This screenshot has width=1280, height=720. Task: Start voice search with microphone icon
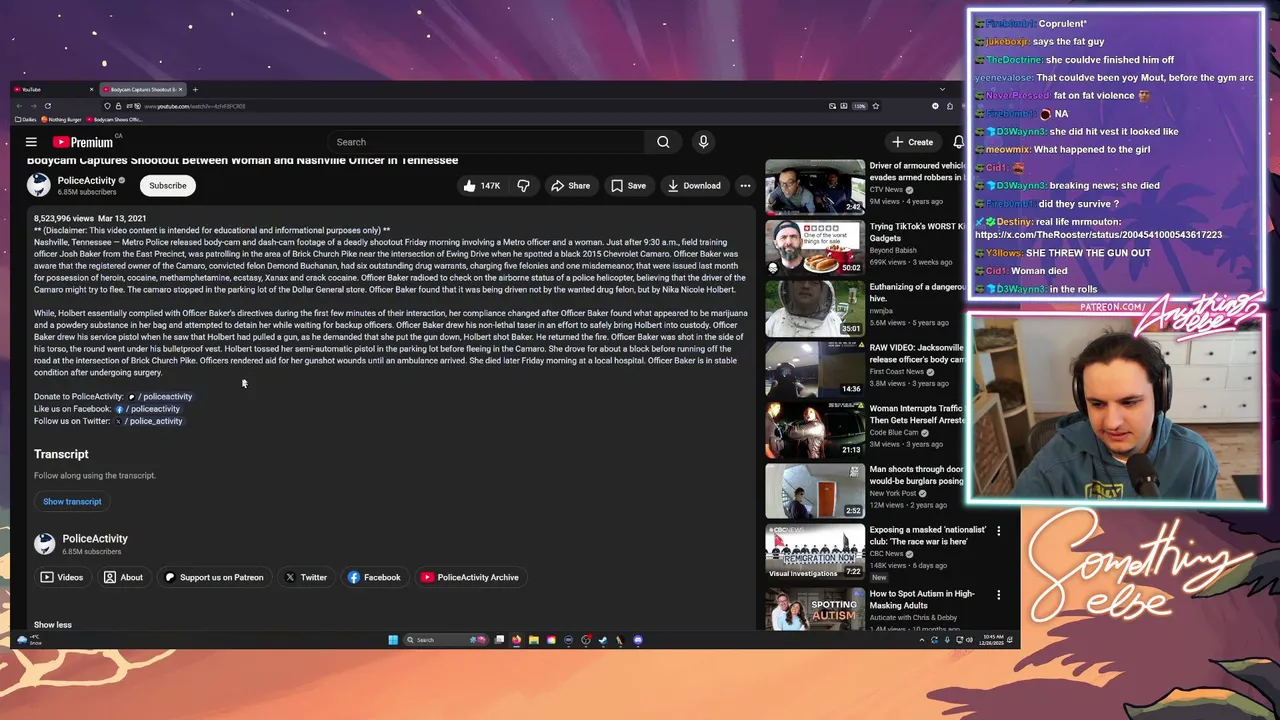tap(703, 142)
